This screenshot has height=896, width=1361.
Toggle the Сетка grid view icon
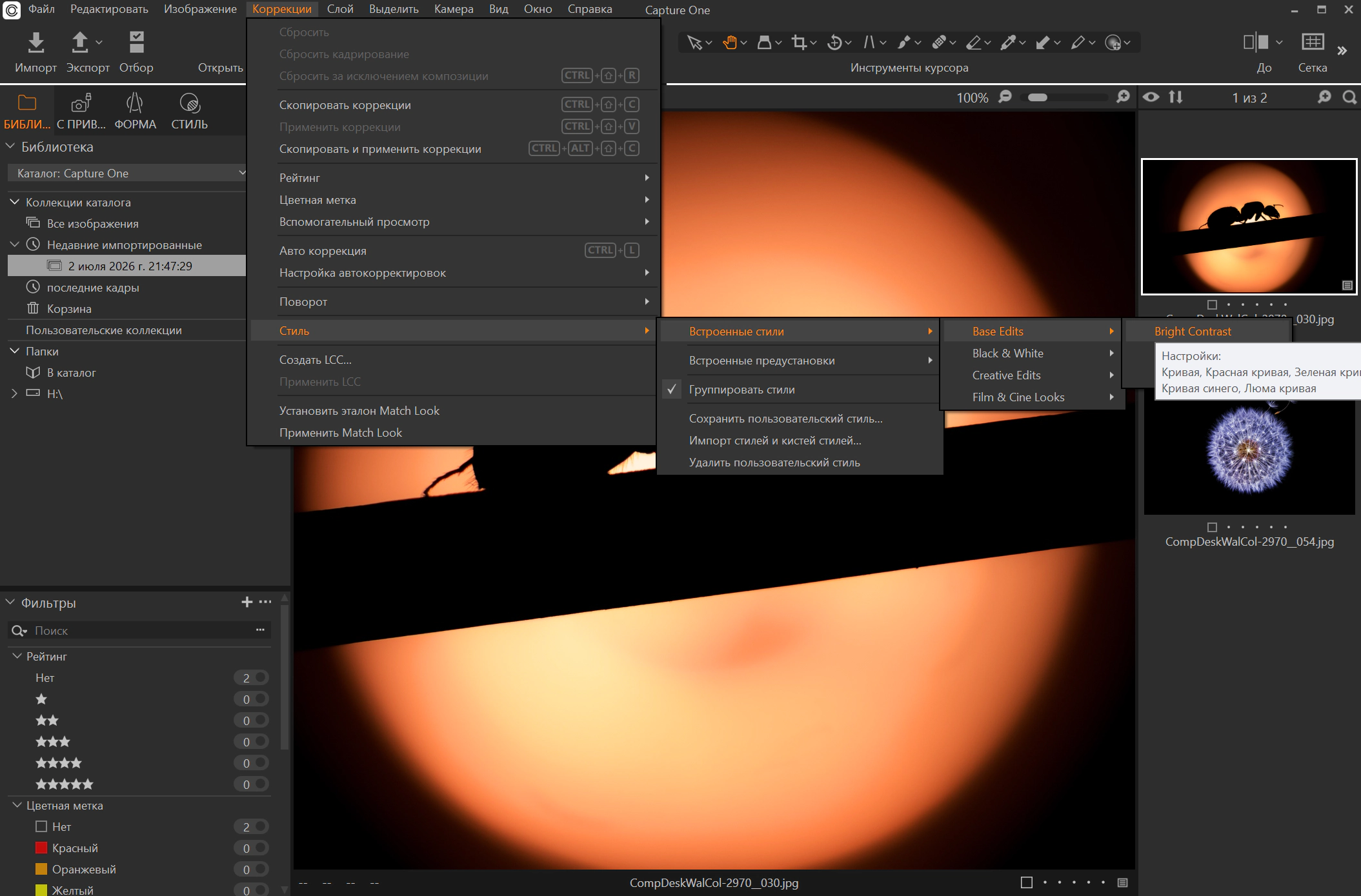click(1313, 43)
